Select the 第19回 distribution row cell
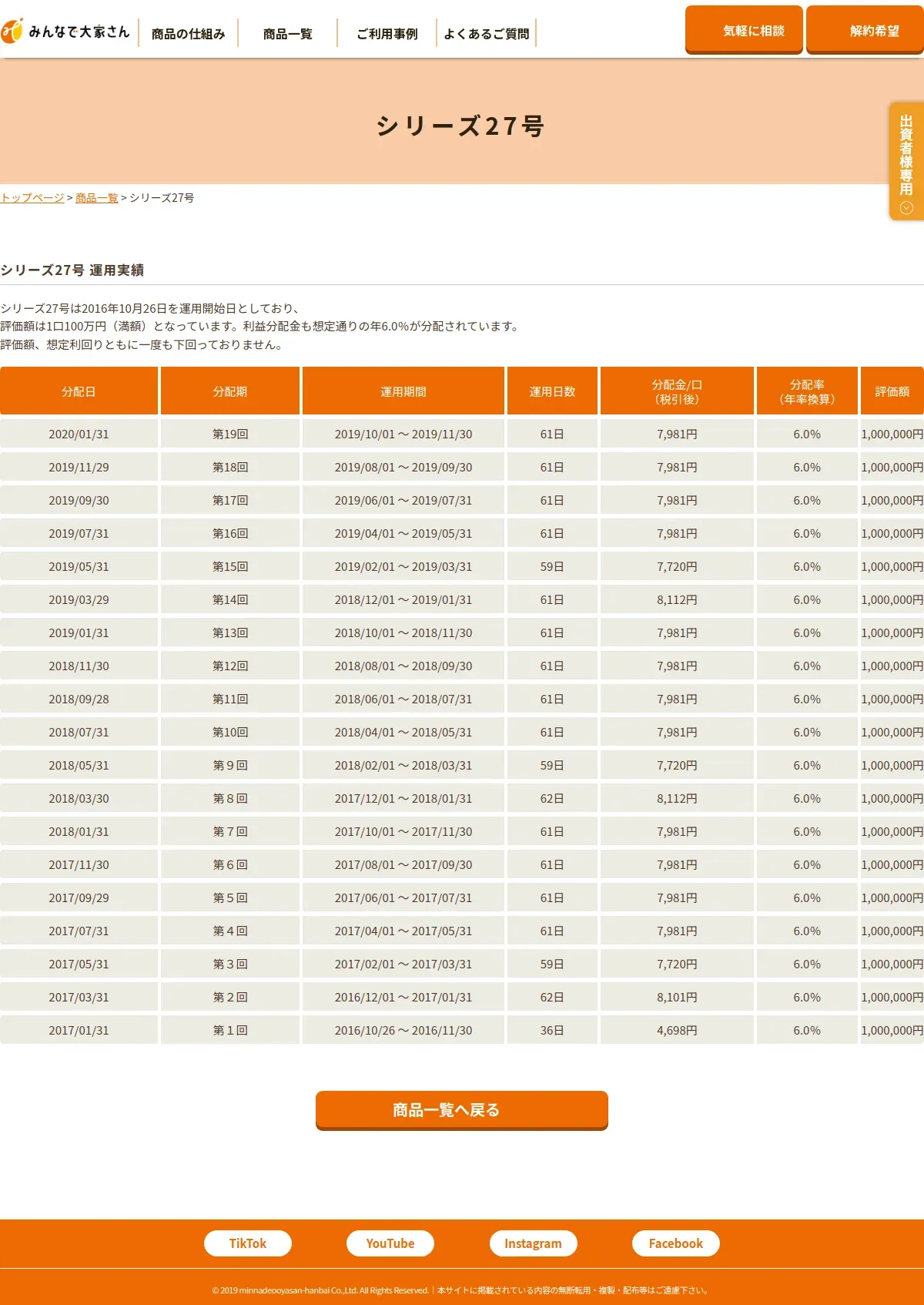Screen dimensions: 924x1305 point(229,434)
